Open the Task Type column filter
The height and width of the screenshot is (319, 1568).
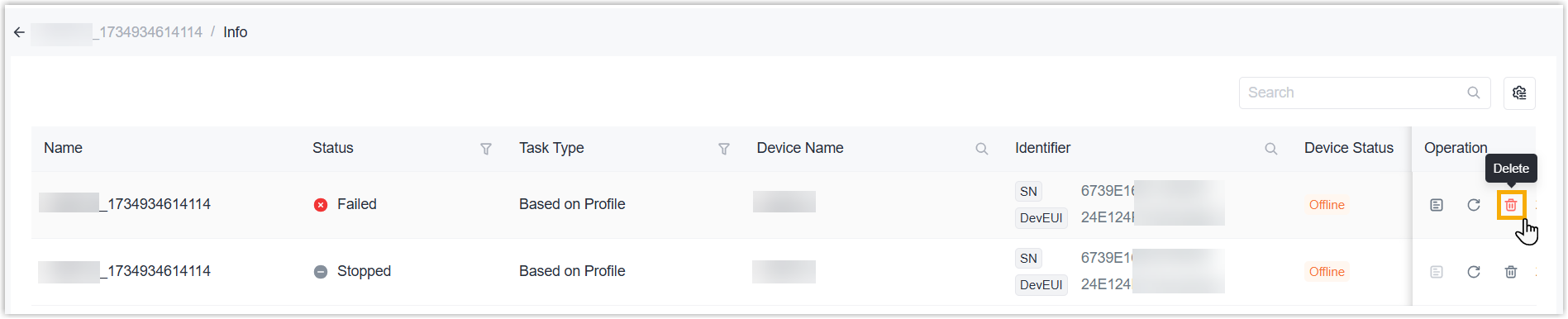724,149
